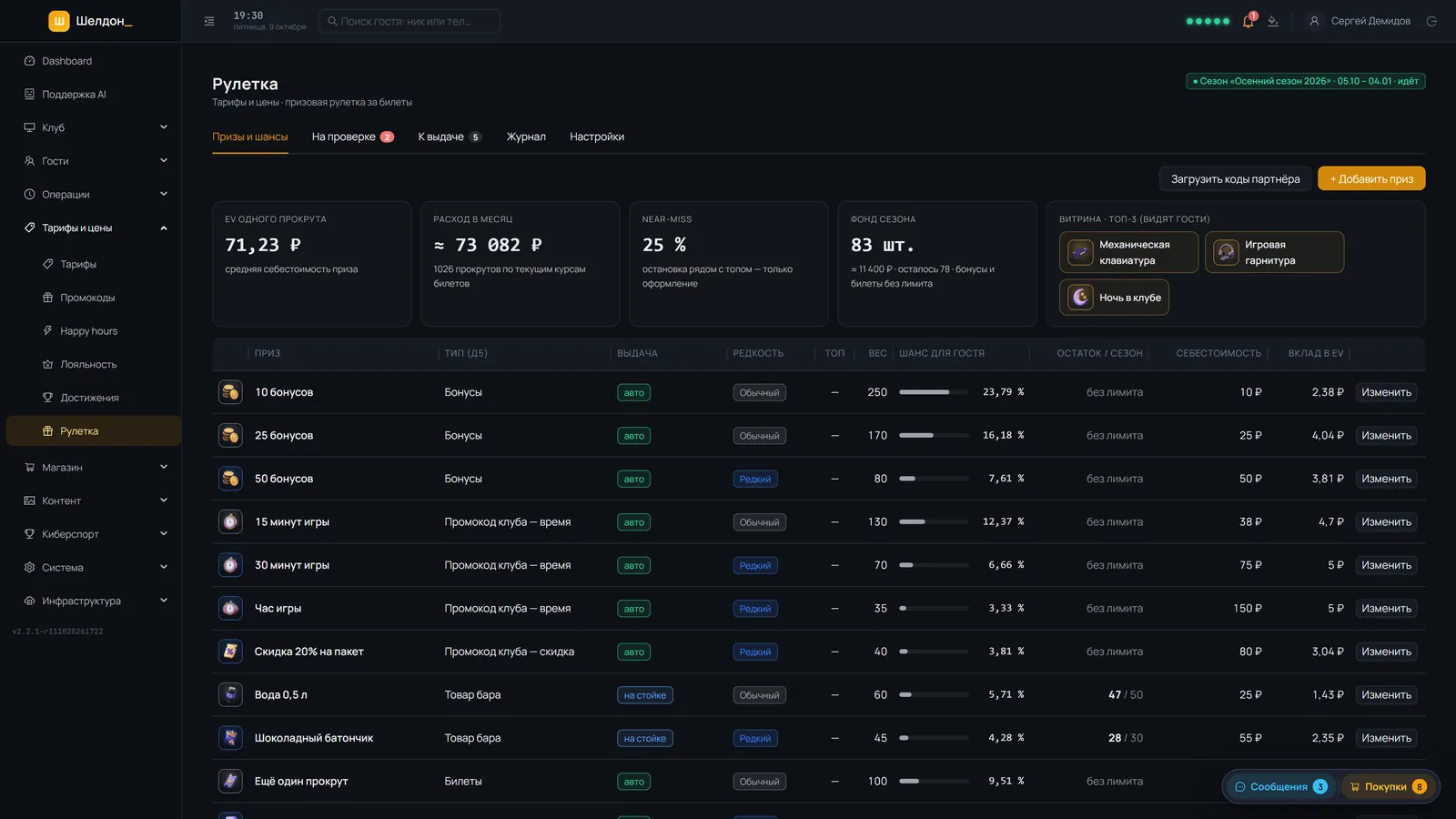Viewport: 1456px width, 819px height.
Task: Click the logout icon beside Сергей Демидов
Action: pos(1431,21)
